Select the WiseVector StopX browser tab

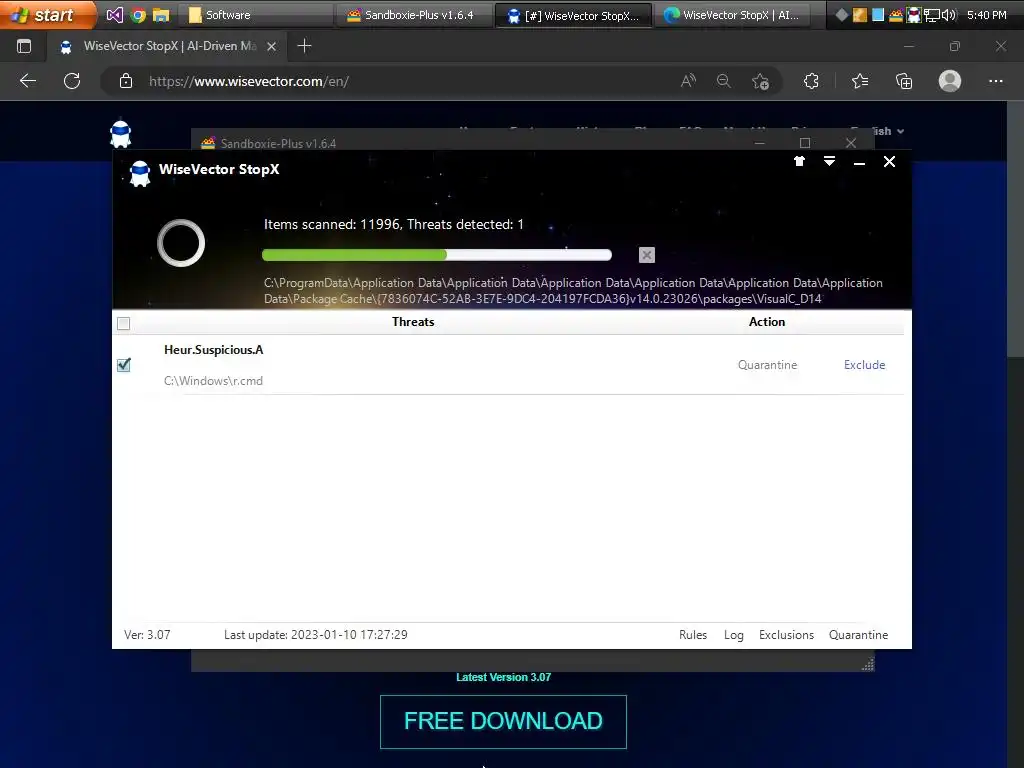tap(167, 46)
